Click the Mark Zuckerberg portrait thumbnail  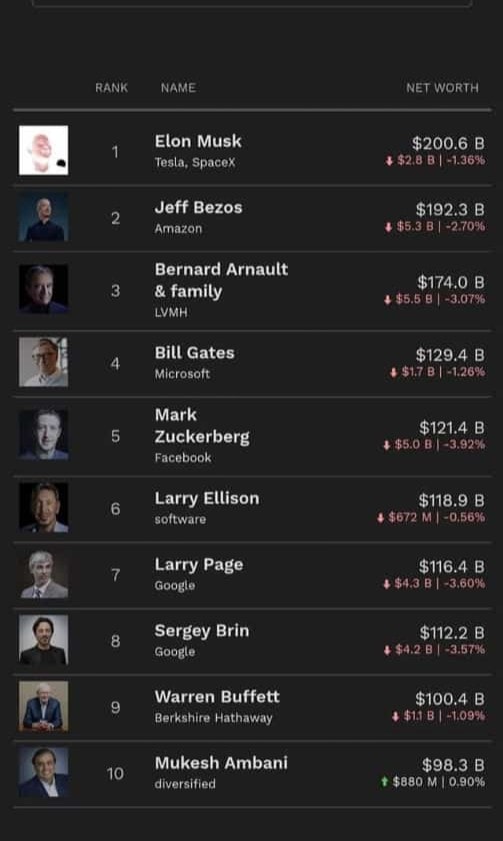[43, 435]
